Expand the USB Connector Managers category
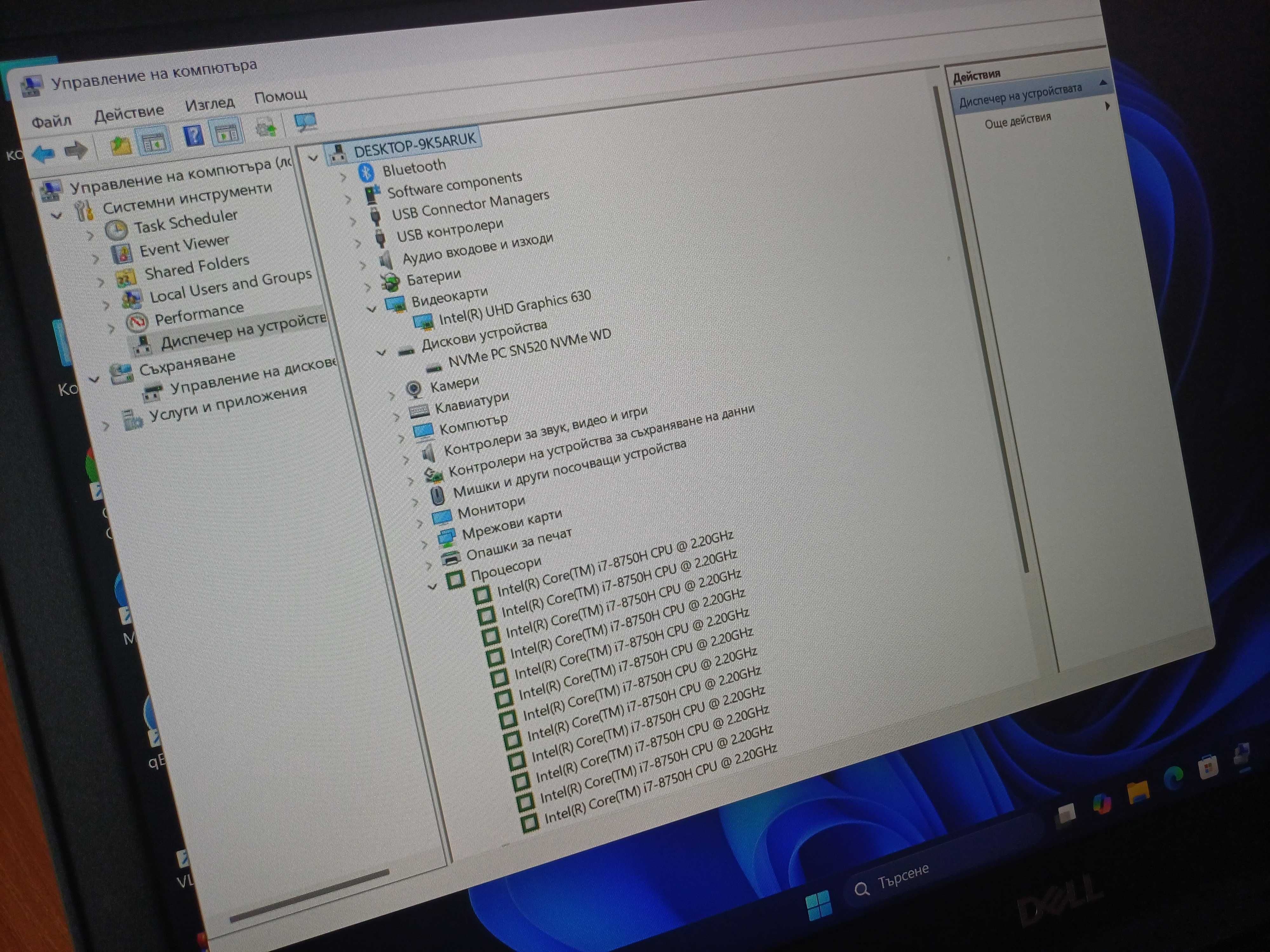This screenshot has height=952, width=1270. click(x=353, y=221)
